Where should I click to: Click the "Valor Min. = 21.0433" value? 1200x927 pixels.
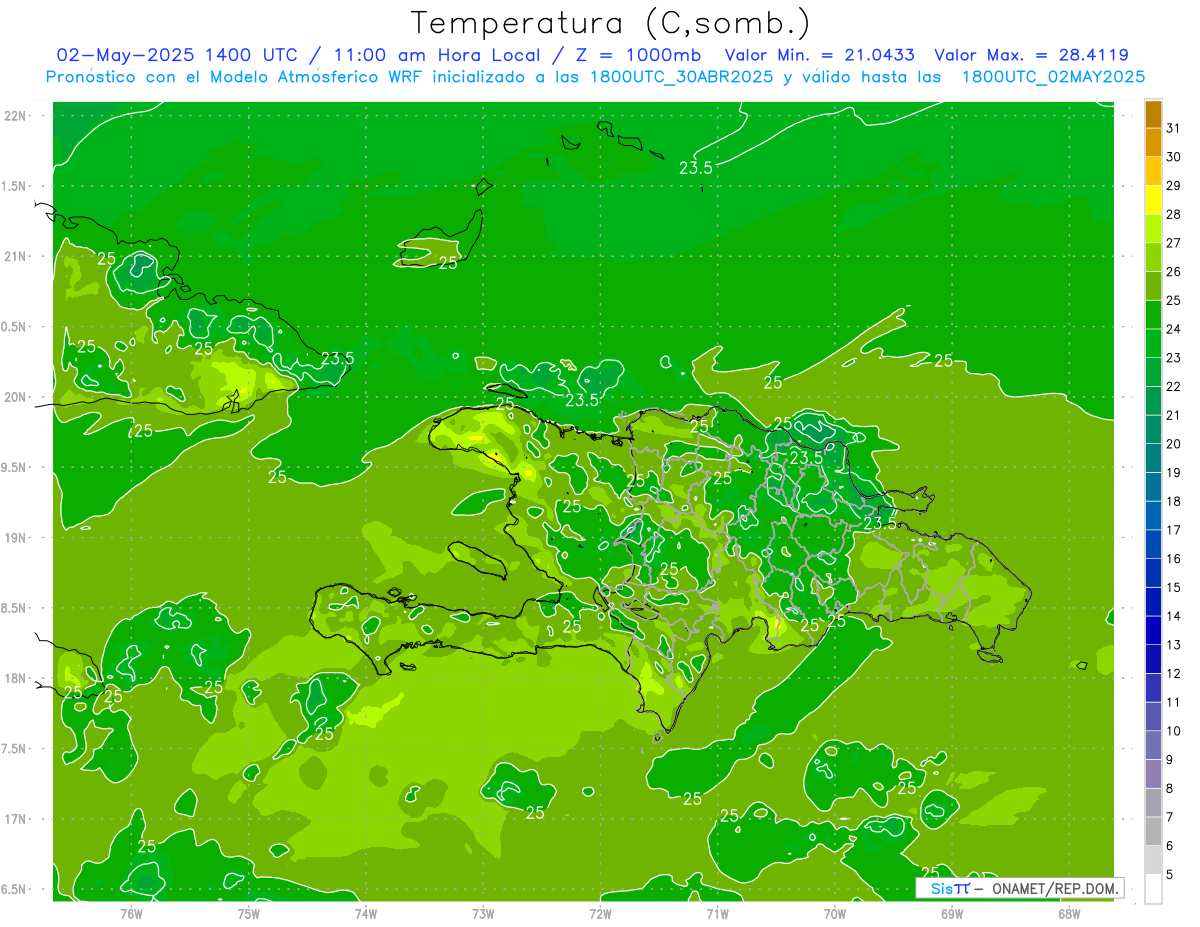[819, 55]
